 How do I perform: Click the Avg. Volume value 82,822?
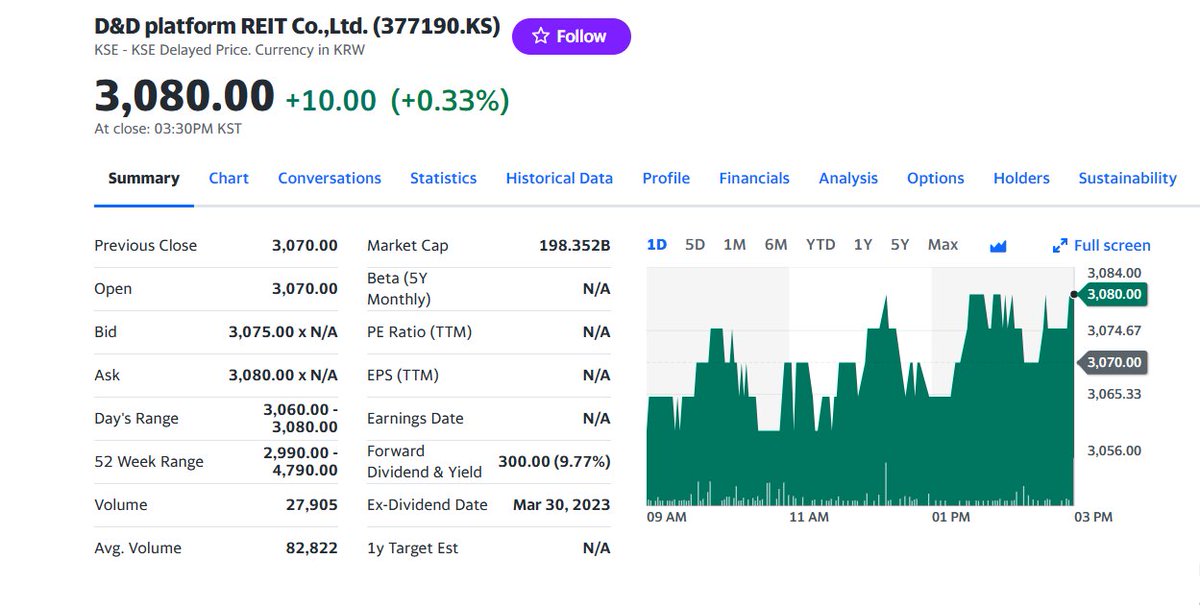(x=312, y=548)
